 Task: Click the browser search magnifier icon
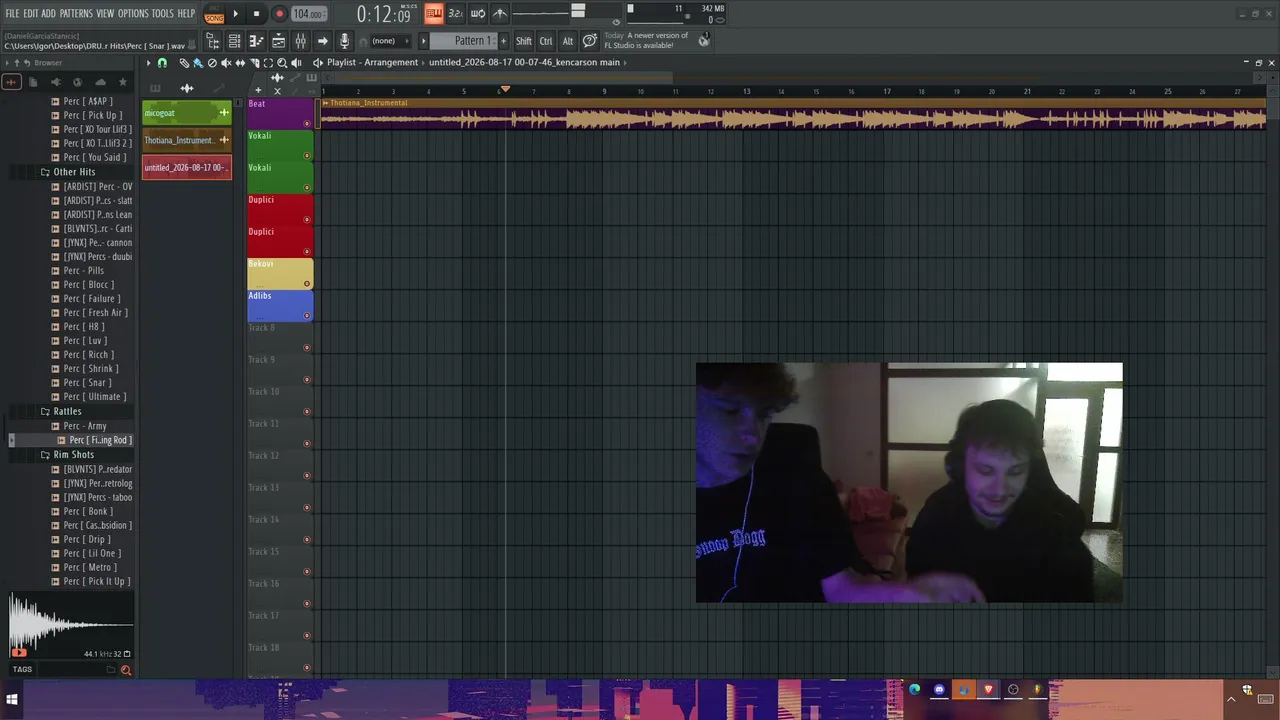(126, 670)
